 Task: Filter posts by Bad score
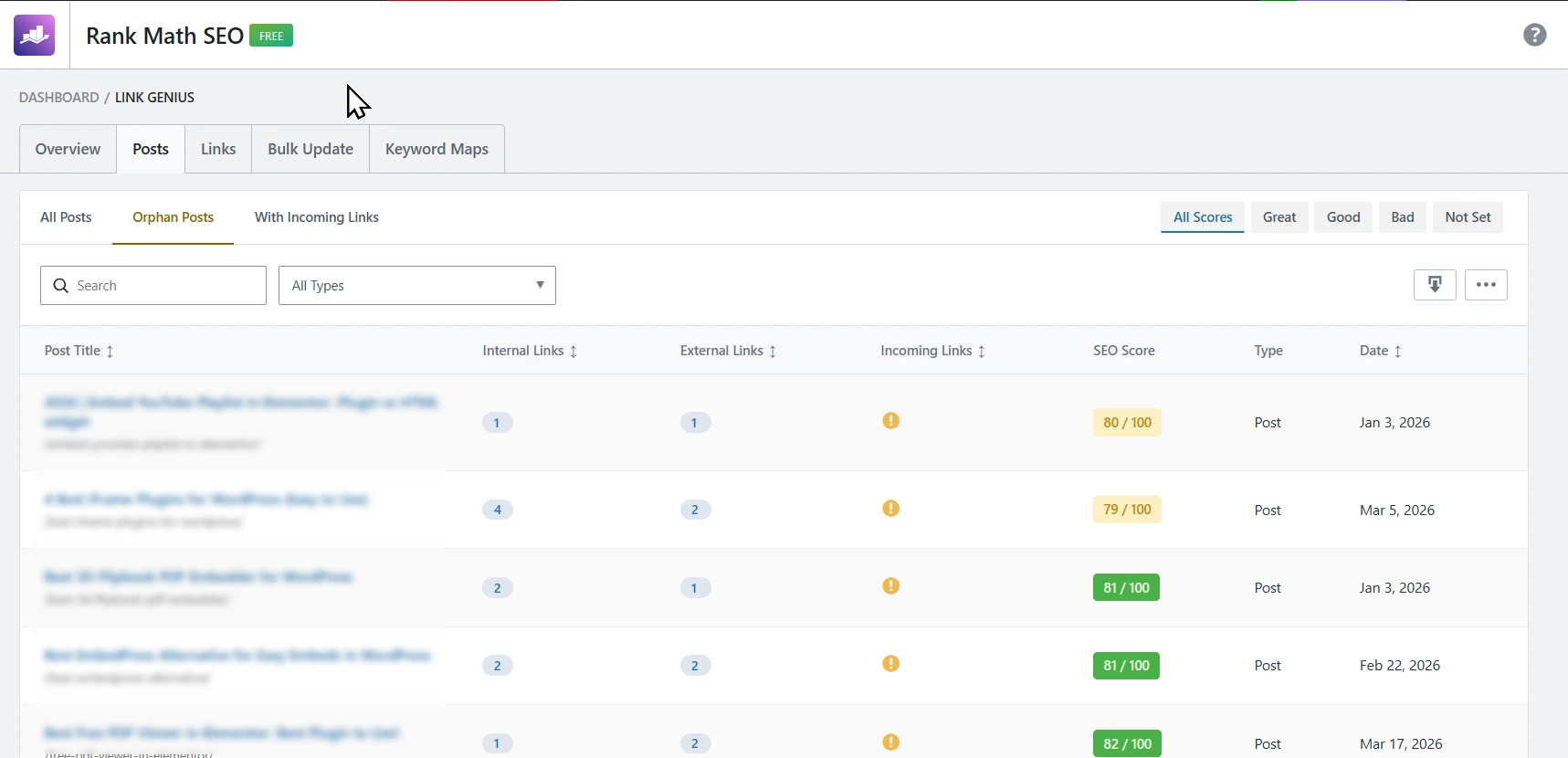1403,217
